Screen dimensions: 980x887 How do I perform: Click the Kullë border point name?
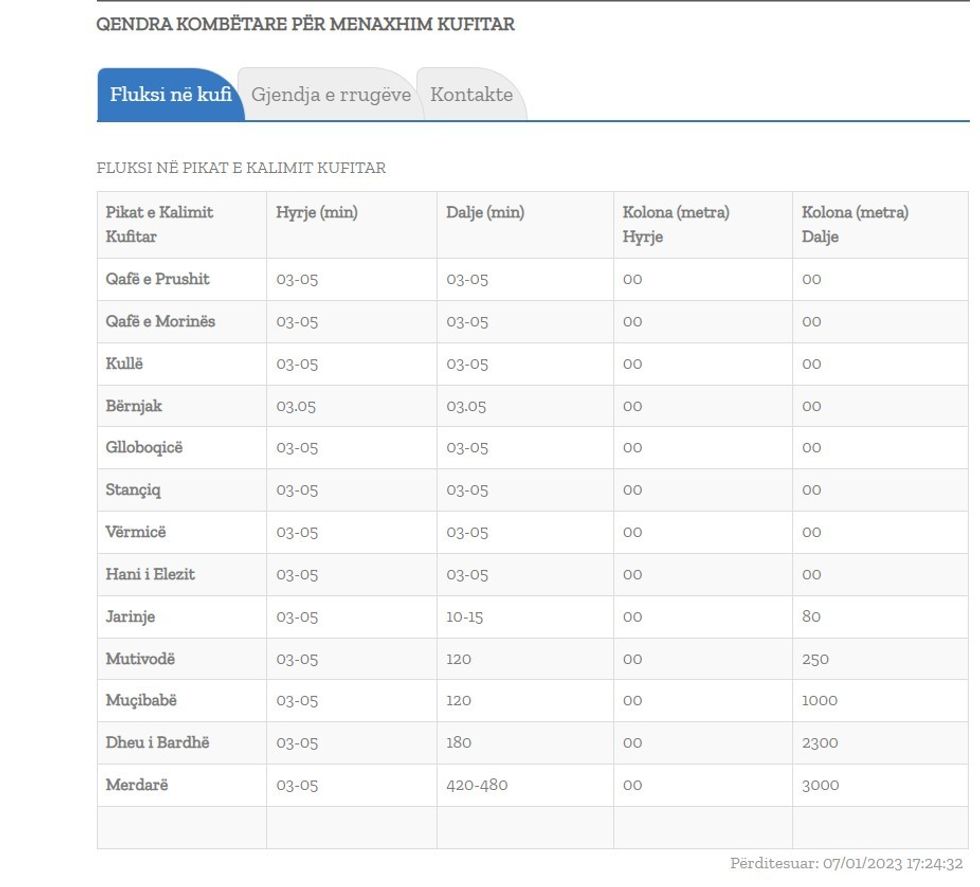(x=124, y=364)
